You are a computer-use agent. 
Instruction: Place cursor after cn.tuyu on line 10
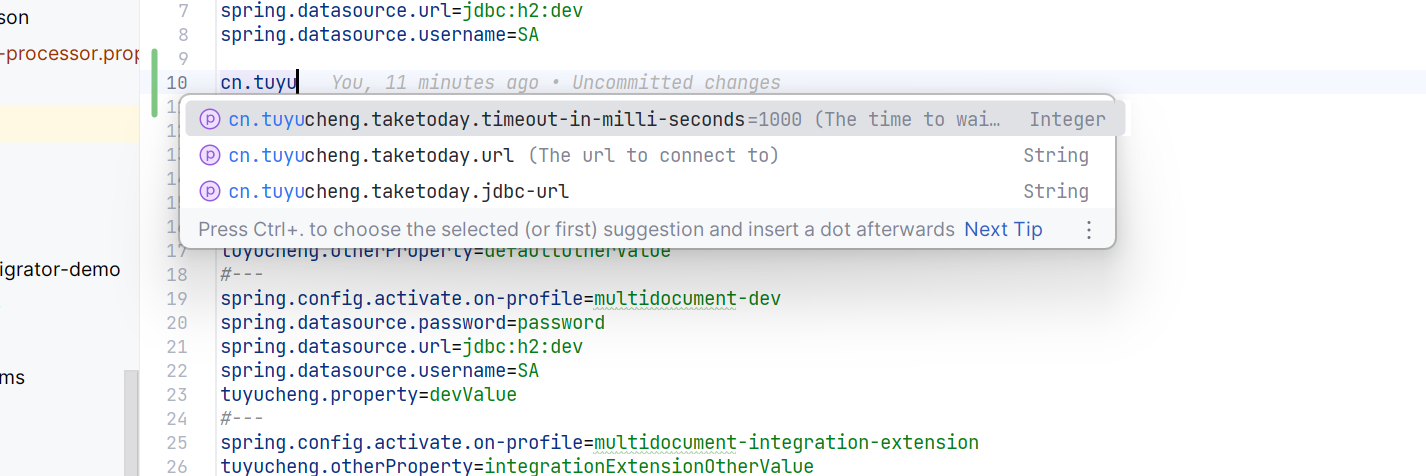pyautogui.click(x=298, y=83)
